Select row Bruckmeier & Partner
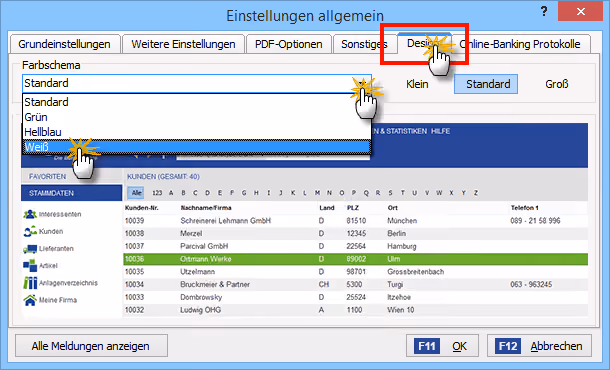This screenshot has width=610, height=370. coord(356,284)
